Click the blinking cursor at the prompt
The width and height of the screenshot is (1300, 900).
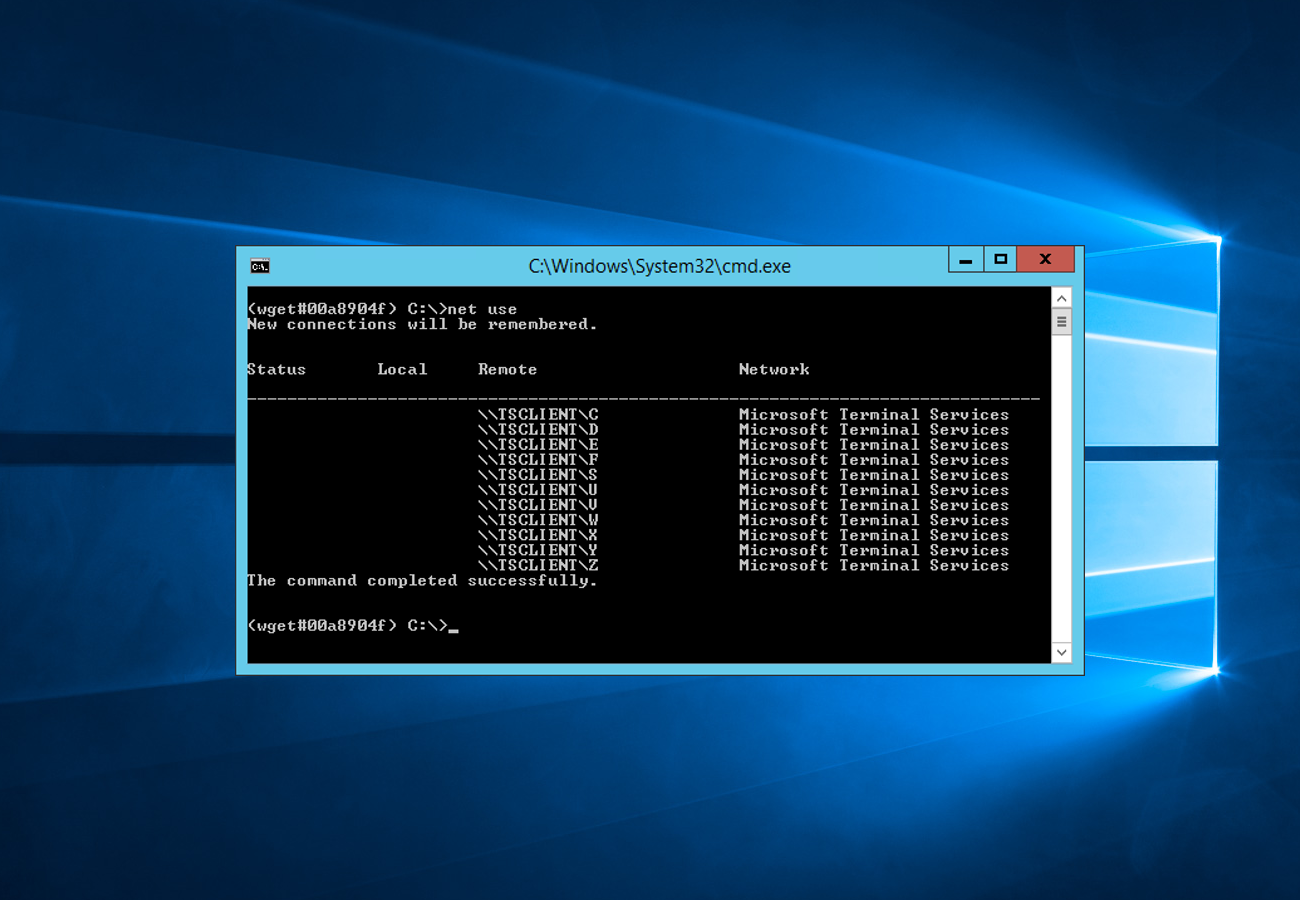pyautogui.click(x=455, y=628)
